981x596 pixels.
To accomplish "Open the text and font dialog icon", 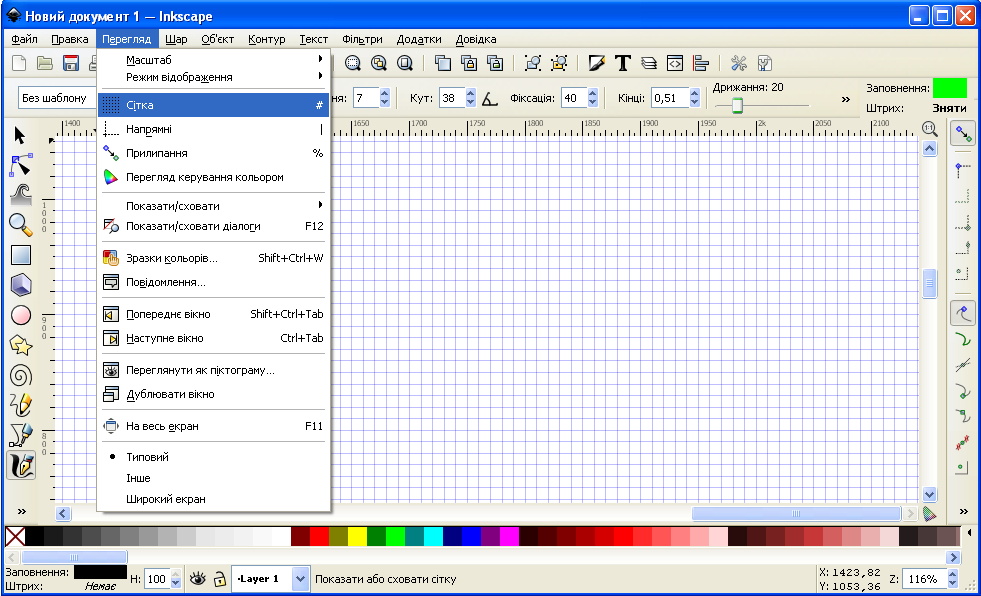I will (x=623, y=63).
